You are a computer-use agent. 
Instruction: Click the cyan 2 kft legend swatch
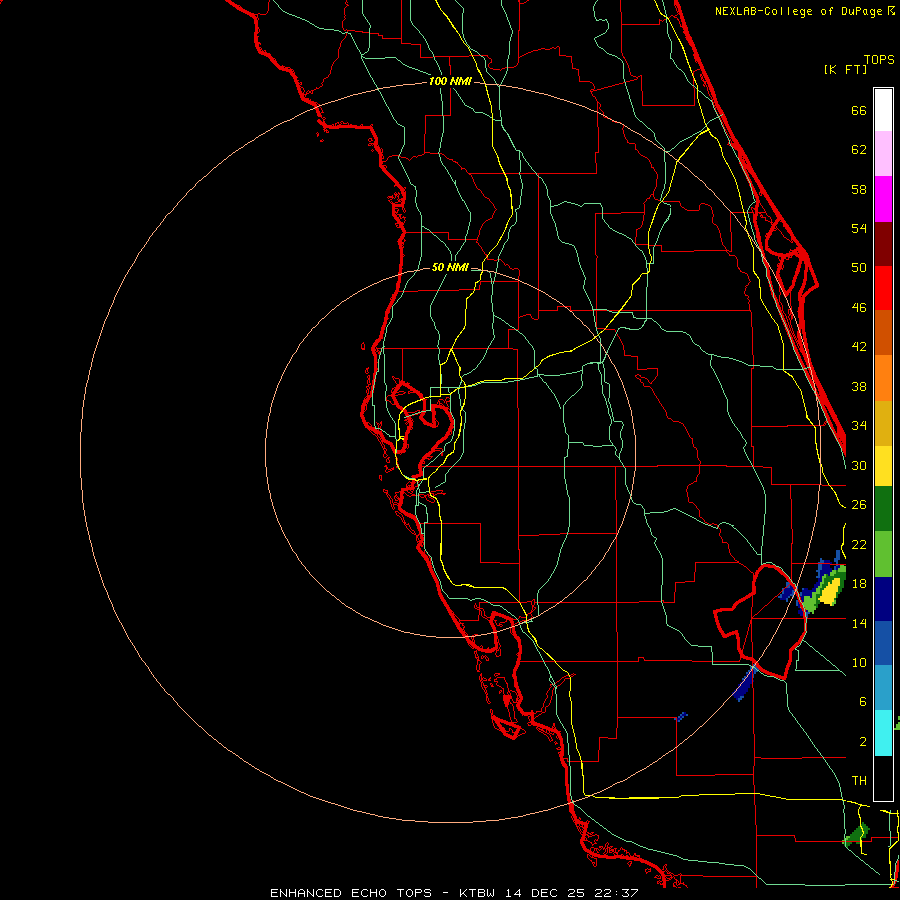(x=883, y=733)
